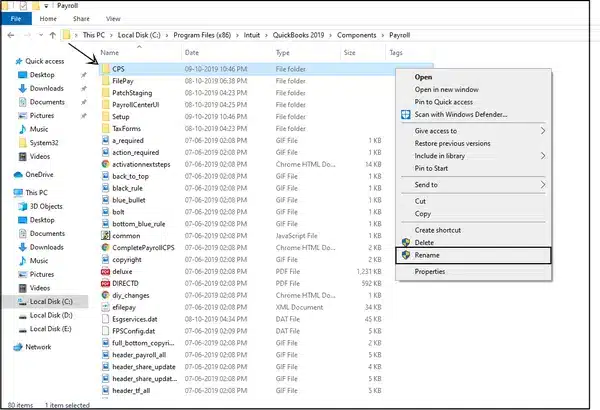Switch to the Share ribbon tab
Screen dimensions: 600x410
click(81, 19)
